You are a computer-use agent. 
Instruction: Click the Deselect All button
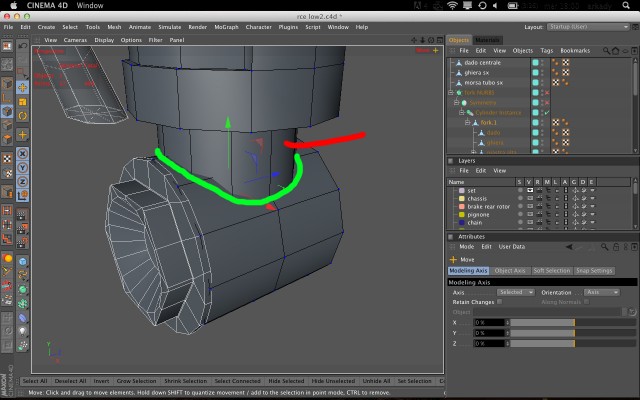tap(70, 381)
